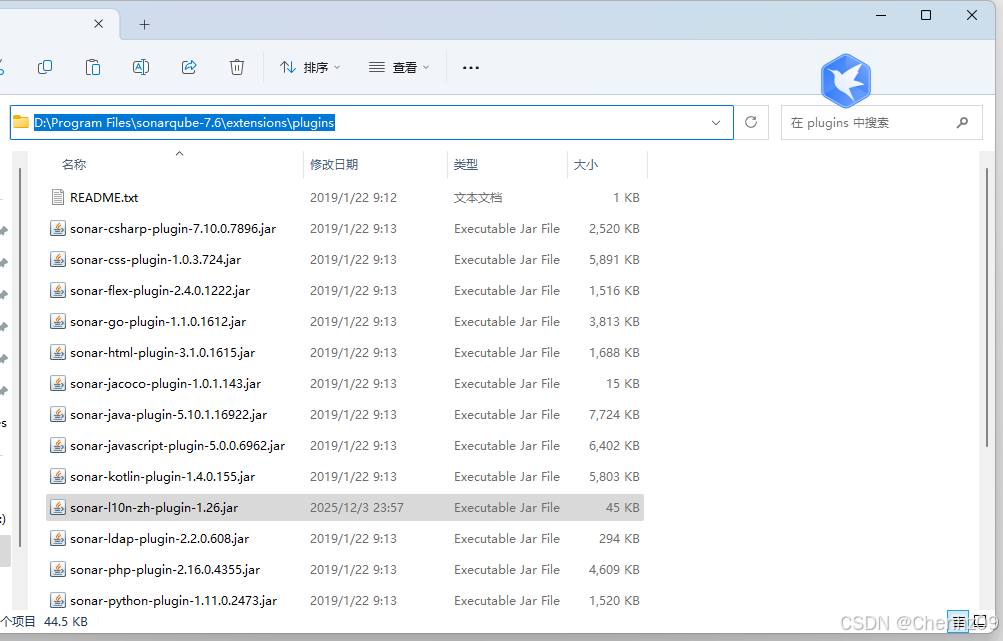
Task: Maximize the Explorer window
Action: click(x=926, y=15)
